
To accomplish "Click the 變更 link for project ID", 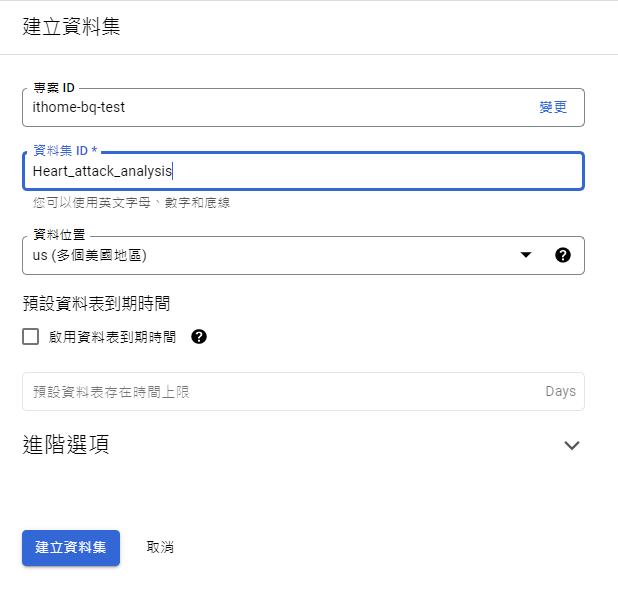I will [553, 107].
